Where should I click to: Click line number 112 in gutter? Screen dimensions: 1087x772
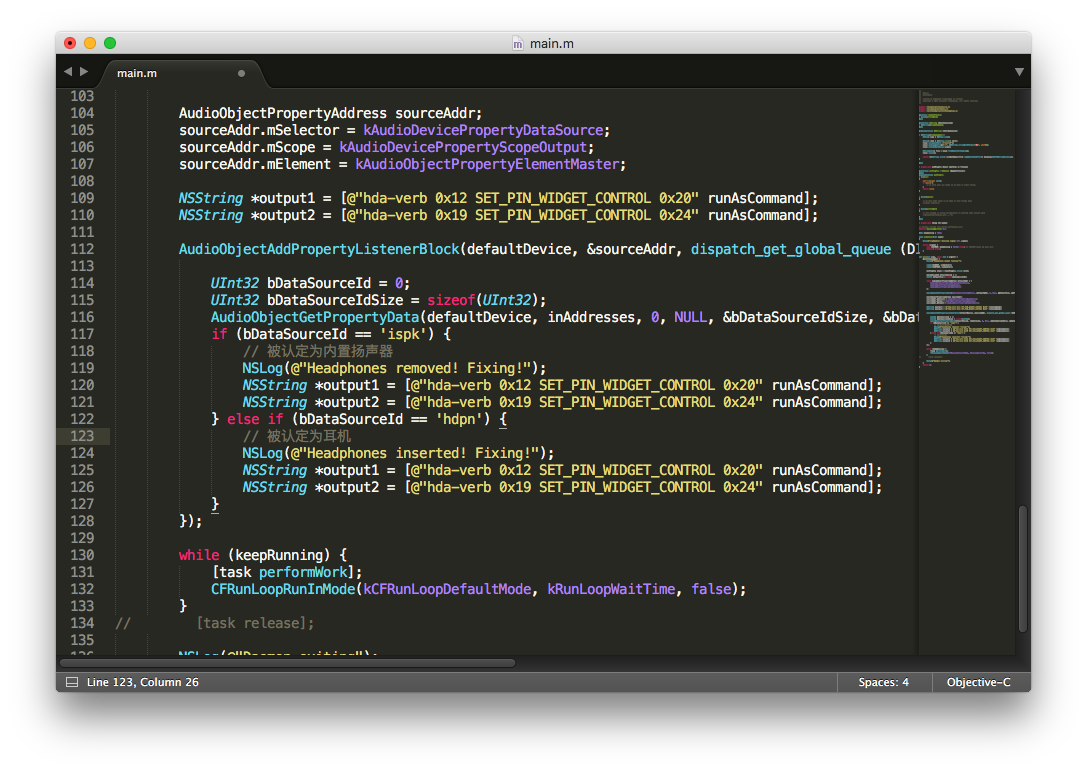(82, 249)
